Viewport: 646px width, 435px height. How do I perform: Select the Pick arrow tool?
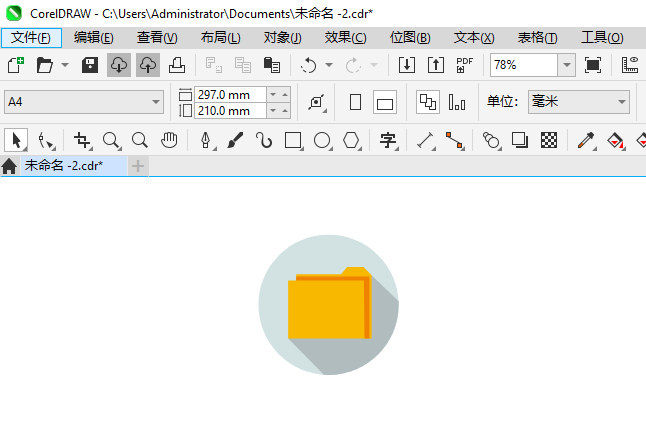[16, 140]
